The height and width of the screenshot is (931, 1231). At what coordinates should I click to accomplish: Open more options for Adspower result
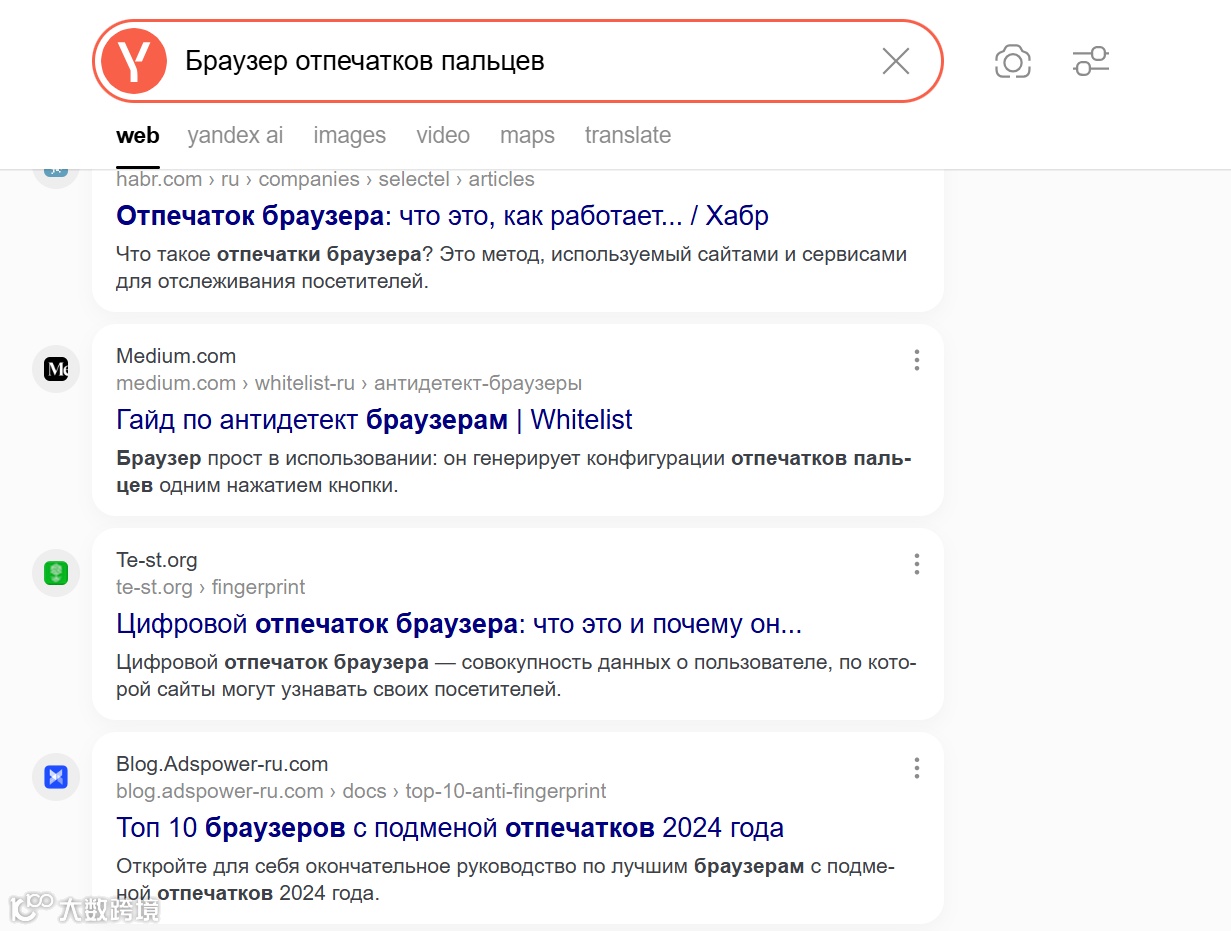click(916, 768)
